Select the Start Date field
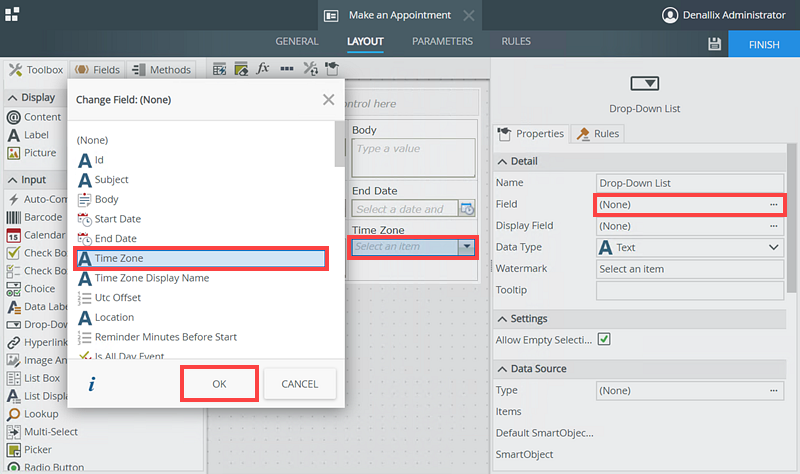 pyautogui.click(x=109, y=219)
